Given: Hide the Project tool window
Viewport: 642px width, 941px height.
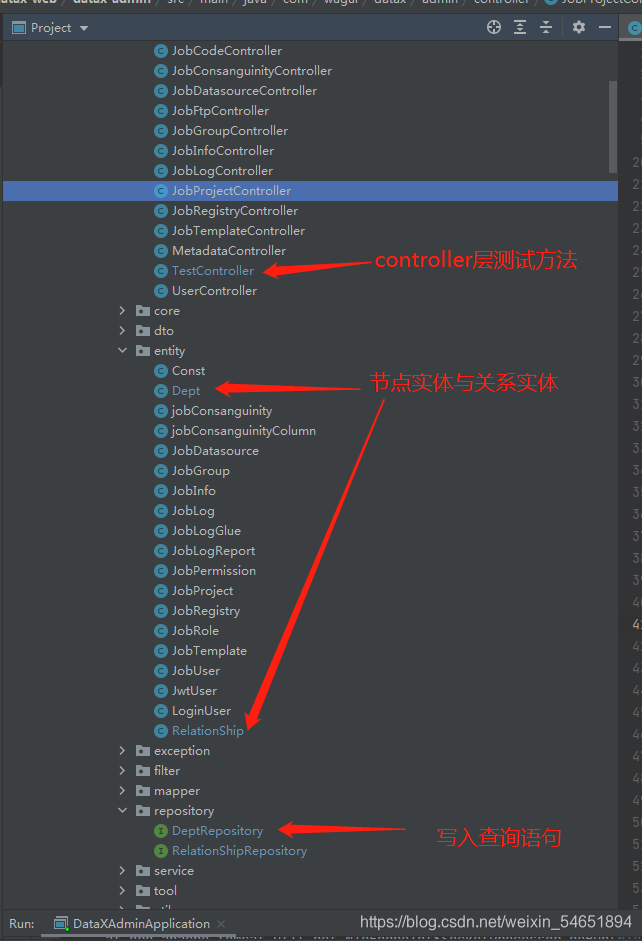Looking at the screenshot, I should 605,27.
